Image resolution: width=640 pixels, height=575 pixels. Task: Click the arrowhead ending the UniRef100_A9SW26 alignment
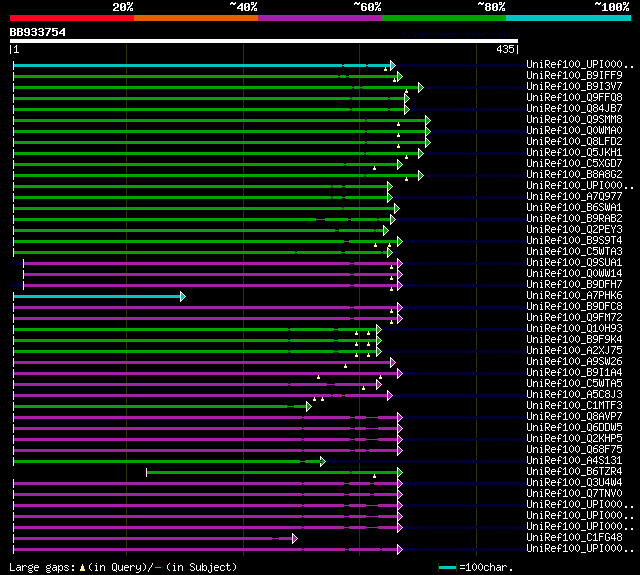393,362
